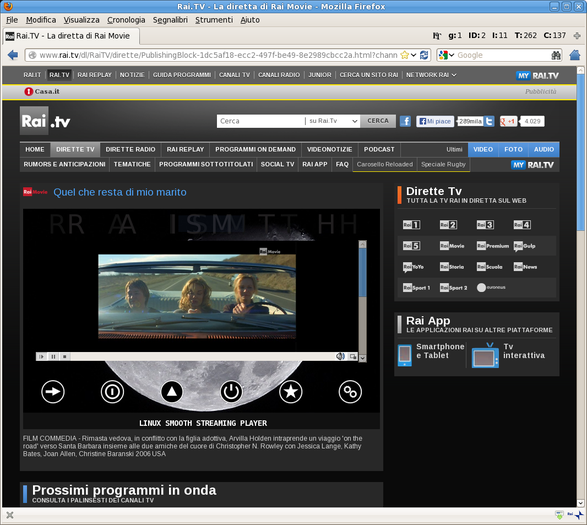Open the Speciale Rugby link
The height and width of the screenshot is (525, 587).
(443, 164)
